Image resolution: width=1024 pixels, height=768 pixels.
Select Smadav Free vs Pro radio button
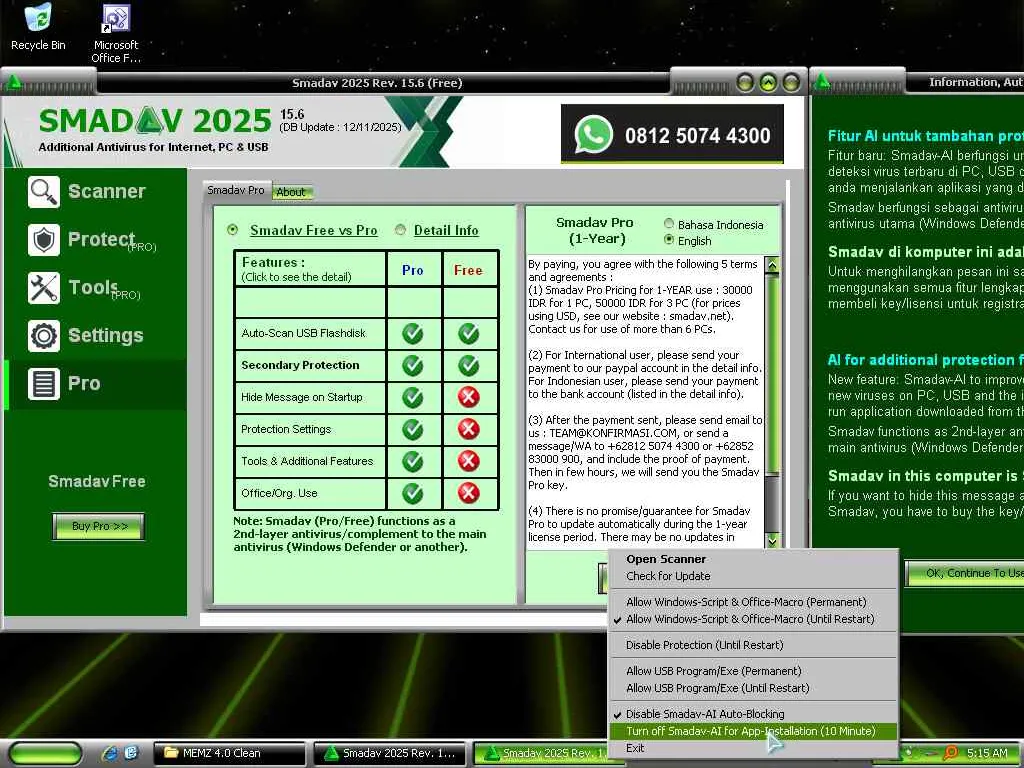(x=232, y=230)
